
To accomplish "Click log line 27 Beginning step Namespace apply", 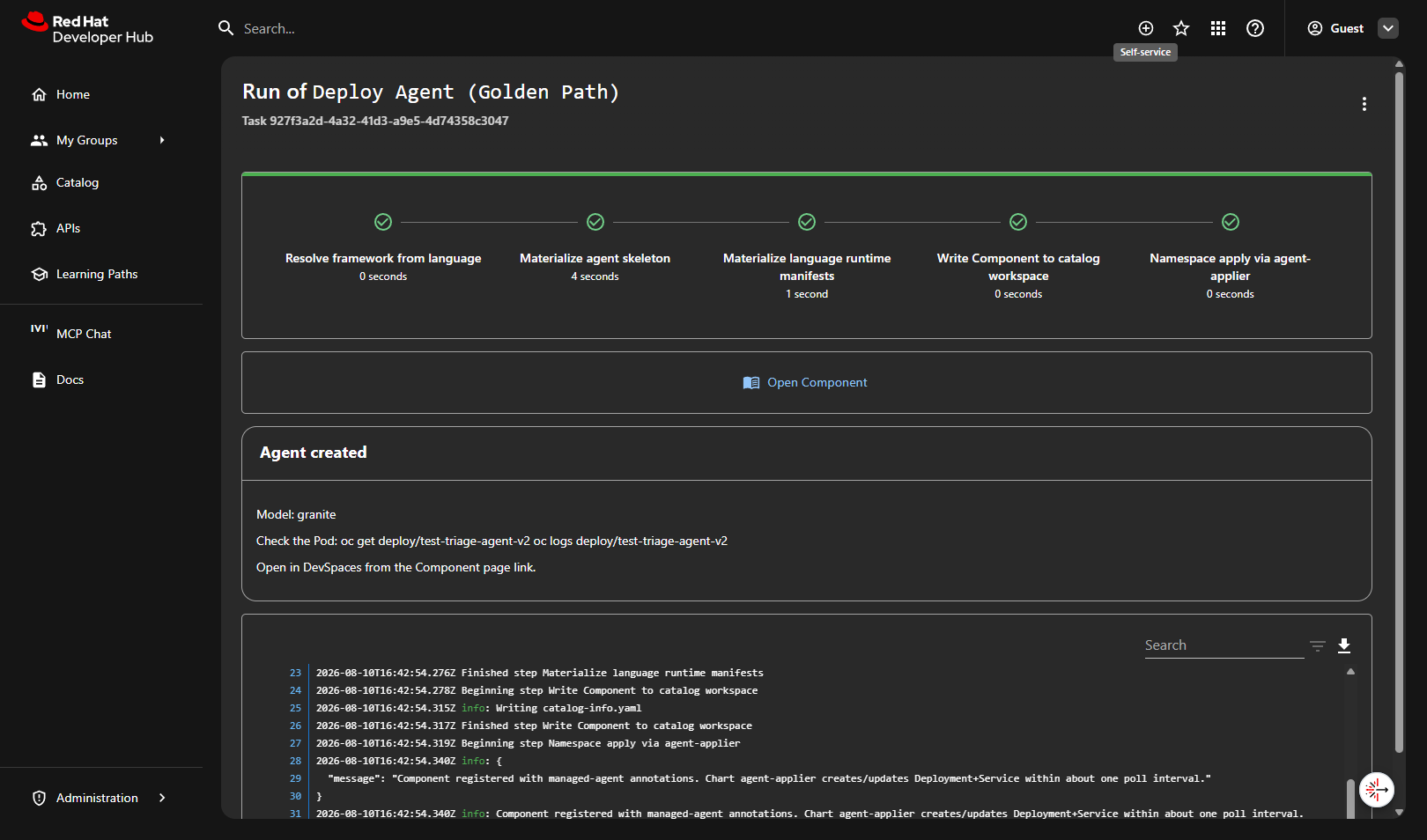I will (x=528, y=743).
